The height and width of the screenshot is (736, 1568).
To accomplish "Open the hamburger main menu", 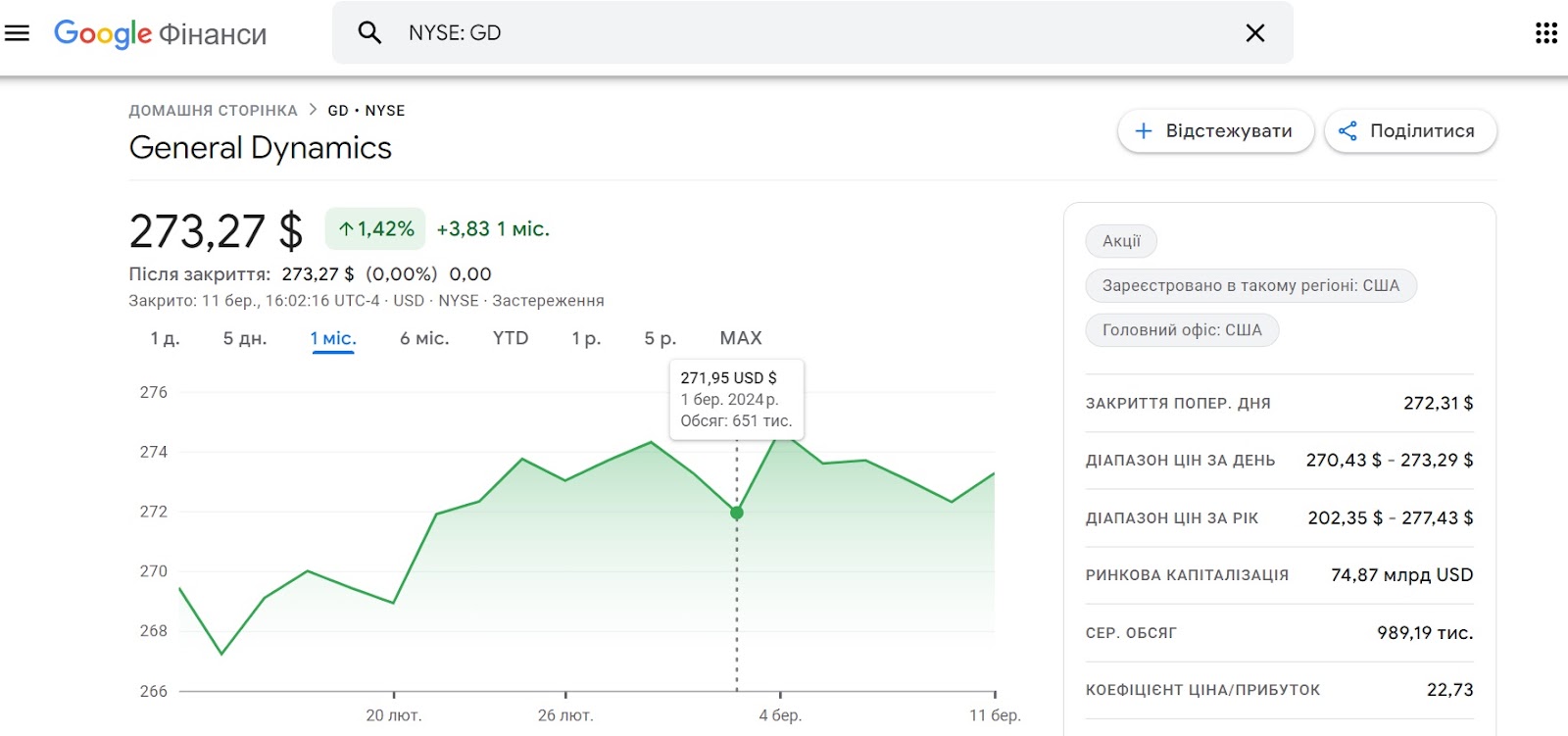I will [x=18, y=33].
